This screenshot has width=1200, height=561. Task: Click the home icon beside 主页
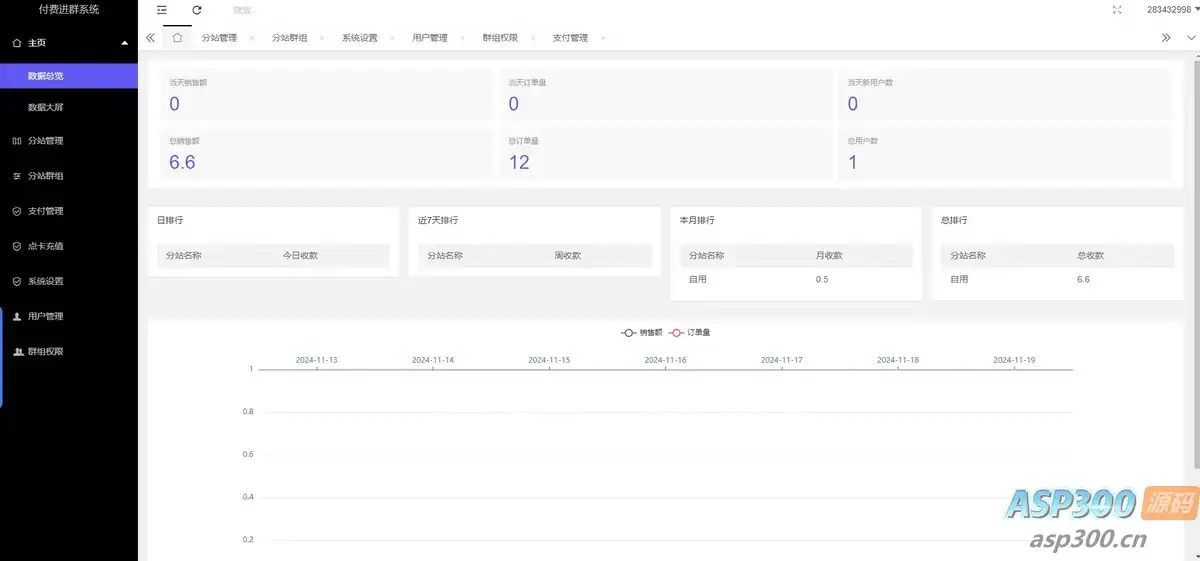(17, 43)
